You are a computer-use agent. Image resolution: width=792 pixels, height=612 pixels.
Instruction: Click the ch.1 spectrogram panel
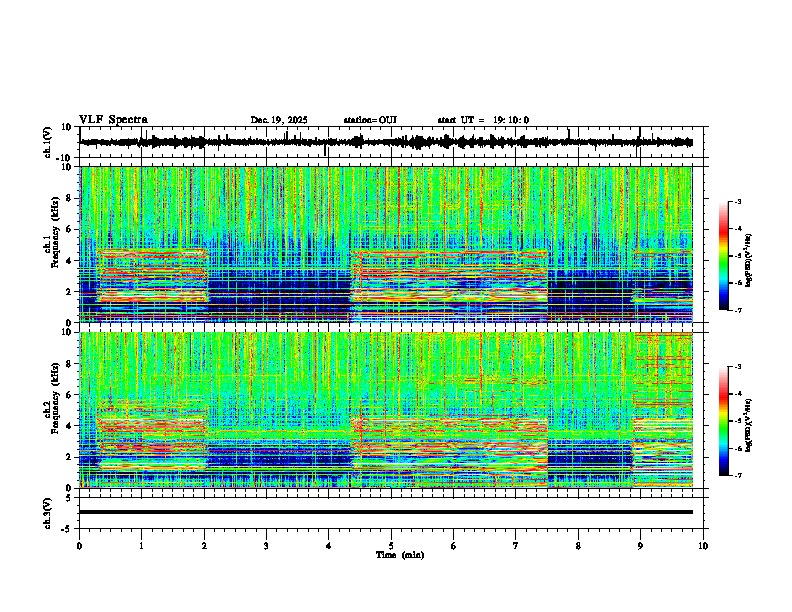point(386,244)
